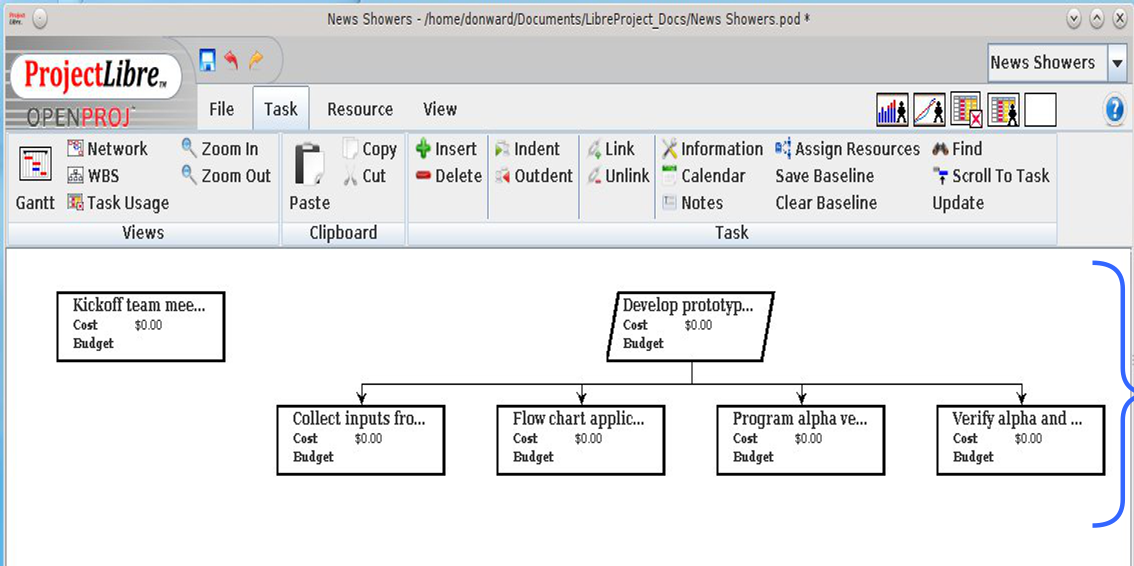The width and height of the screenshot is (1134, 566).
Task: Select the Flow chart application box
Action: 581,439
